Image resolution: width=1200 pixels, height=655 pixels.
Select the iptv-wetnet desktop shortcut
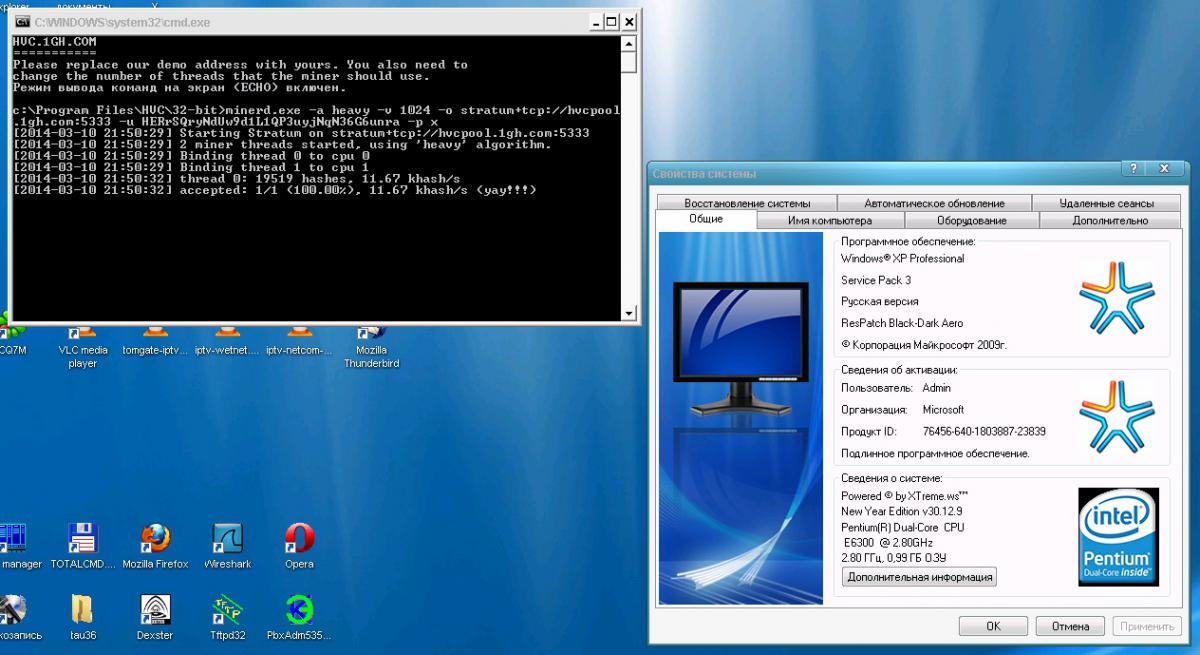pos(226,340)
